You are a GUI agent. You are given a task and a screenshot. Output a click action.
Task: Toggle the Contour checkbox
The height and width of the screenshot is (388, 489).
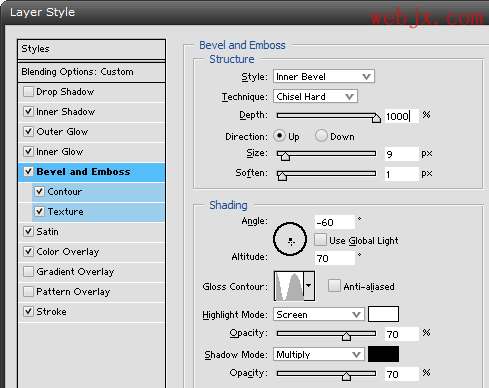(x=39, y=191)
